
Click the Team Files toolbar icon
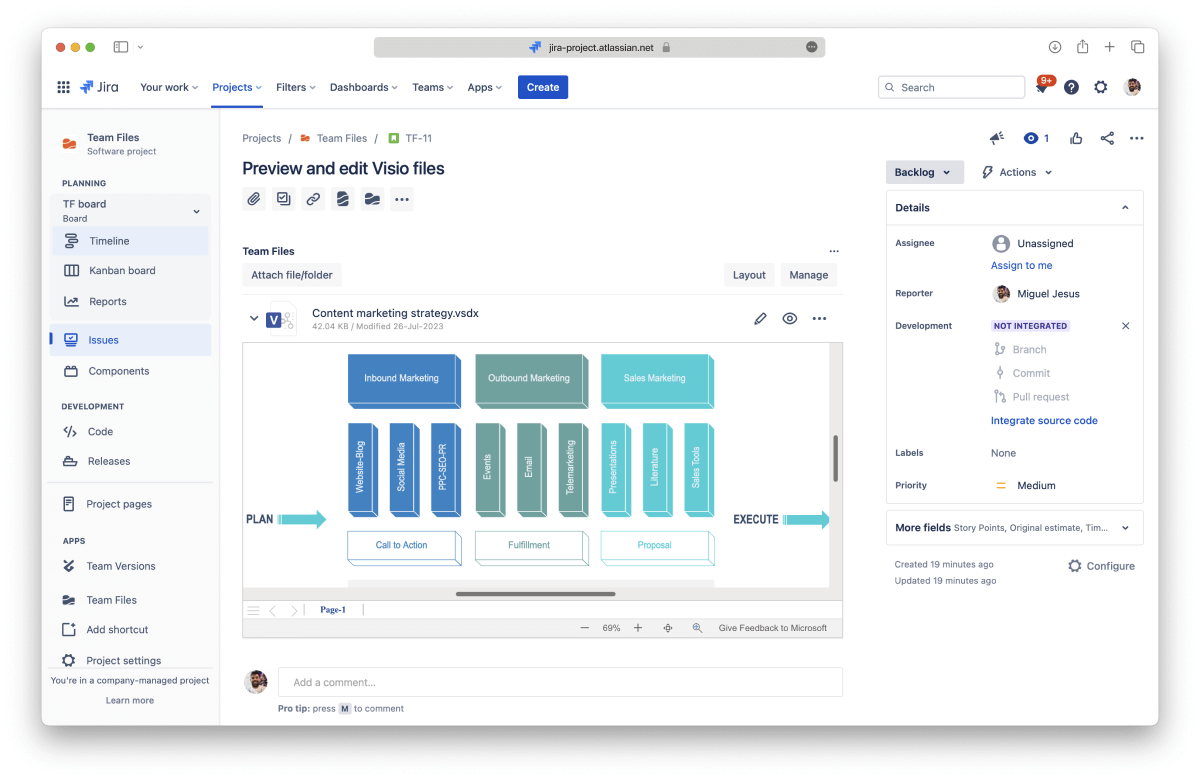372,199
